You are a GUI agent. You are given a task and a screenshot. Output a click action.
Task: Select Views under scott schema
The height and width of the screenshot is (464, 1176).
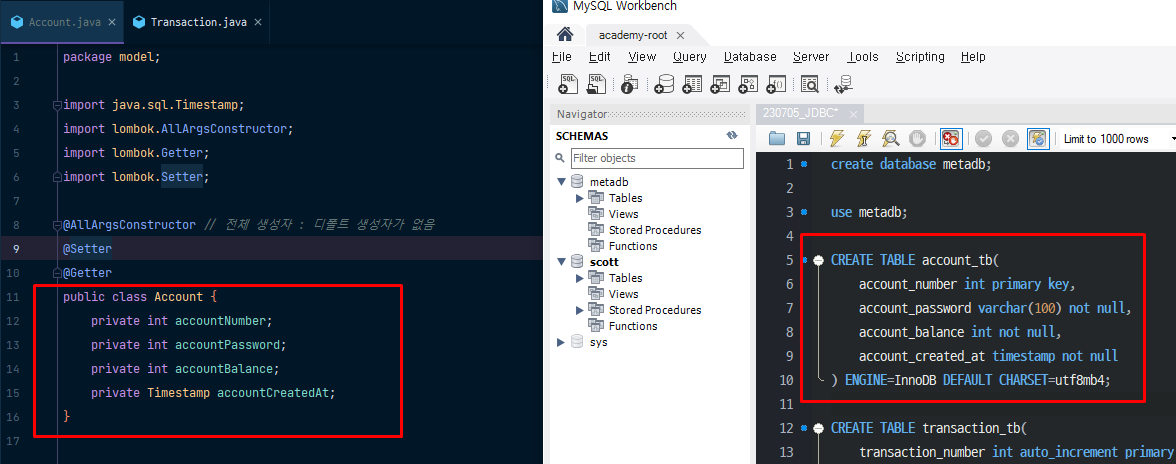(623, 294)
